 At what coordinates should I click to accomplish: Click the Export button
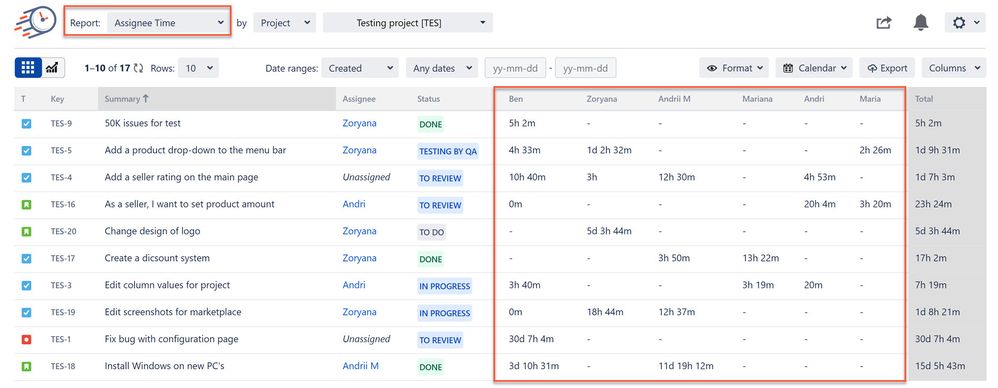coord(887,68)
